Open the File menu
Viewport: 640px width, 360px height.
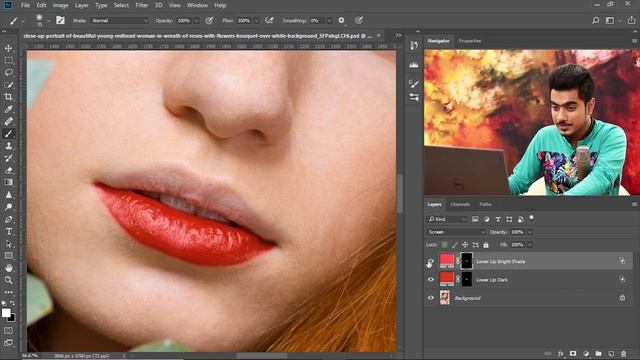tap(25, 5)
